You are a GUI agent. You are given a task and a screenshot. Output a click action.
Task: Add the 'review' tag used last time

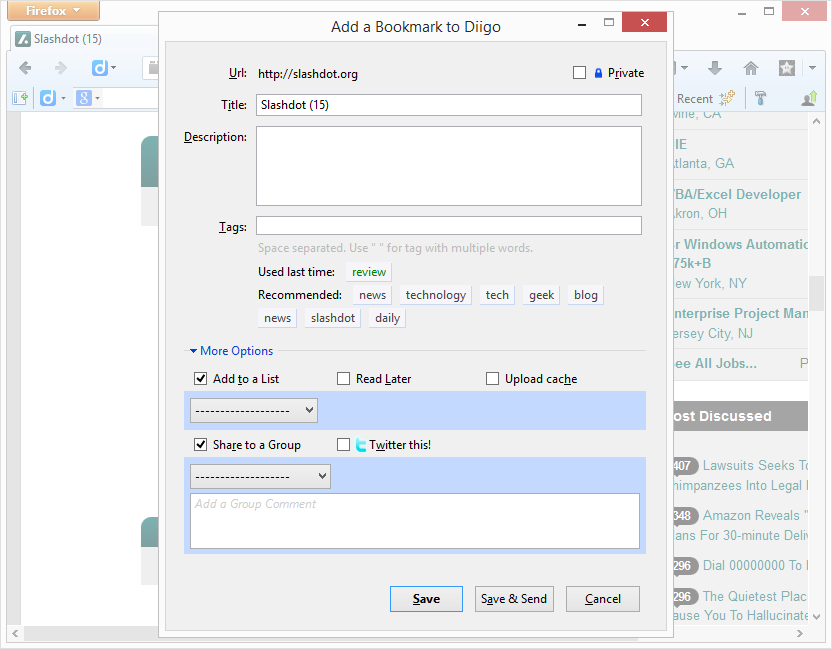[369, 272]
